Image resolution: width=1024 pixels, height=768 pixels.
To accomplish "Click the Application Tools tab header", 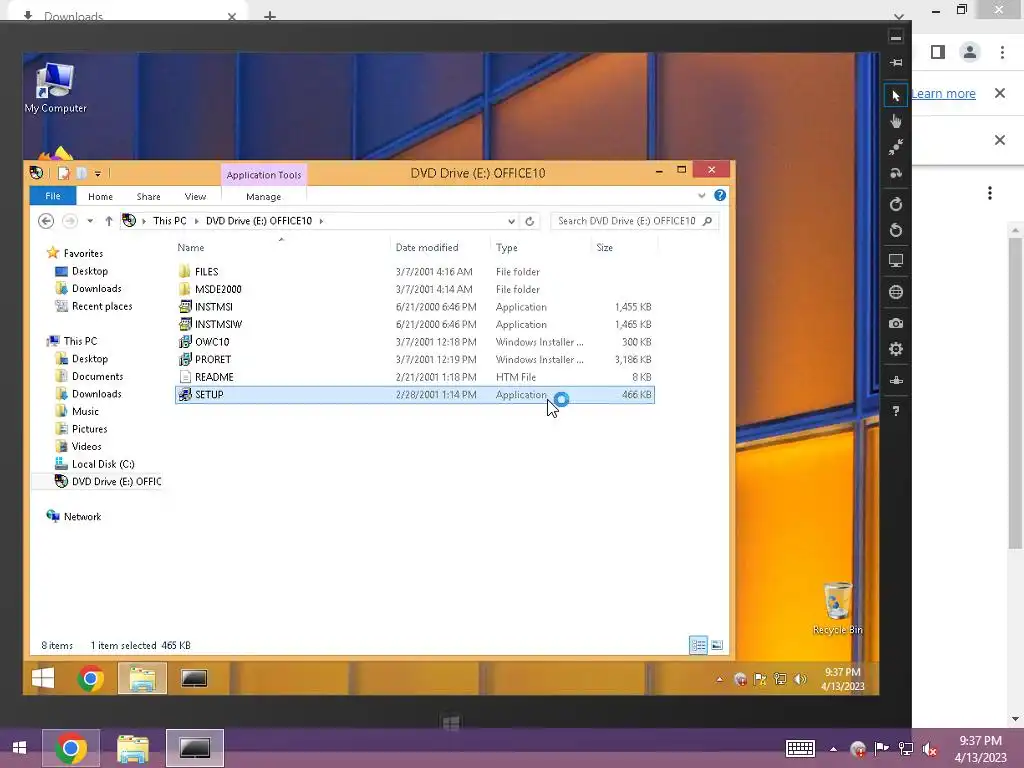I will (264, 174).
